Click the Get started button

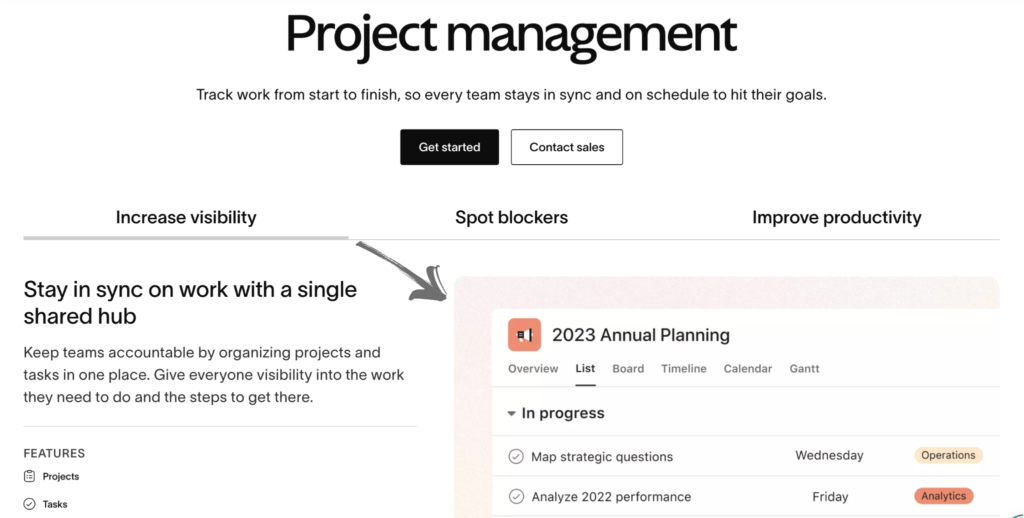coord(449,147)
